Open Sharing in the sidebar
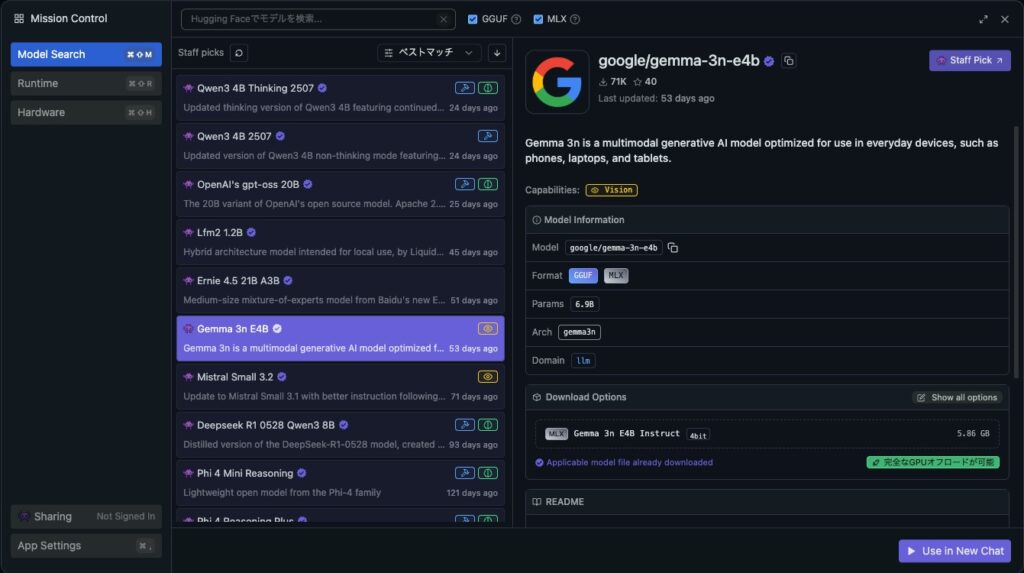Viewport: 1024px width, 573px height. (86, 516)
